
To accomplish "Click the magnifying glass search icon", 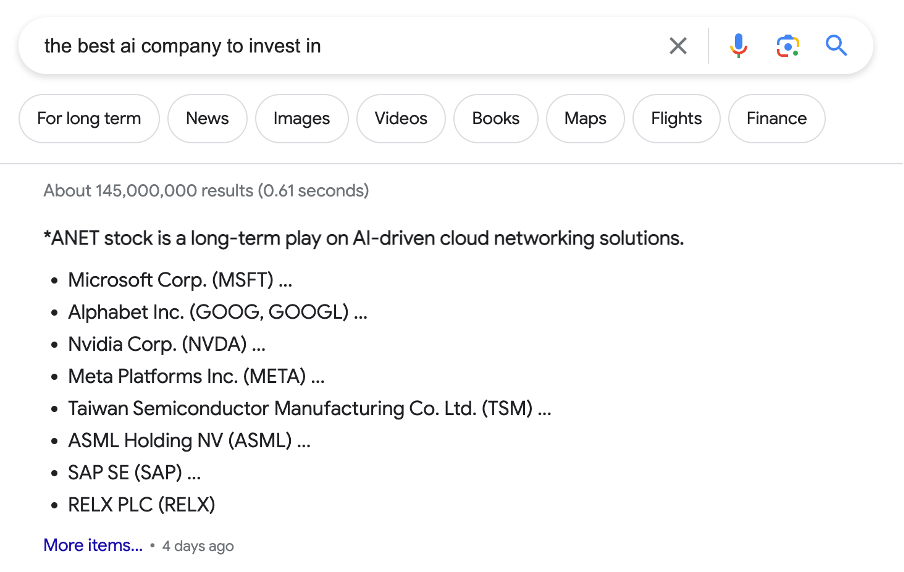I will [x=836, y=46].
